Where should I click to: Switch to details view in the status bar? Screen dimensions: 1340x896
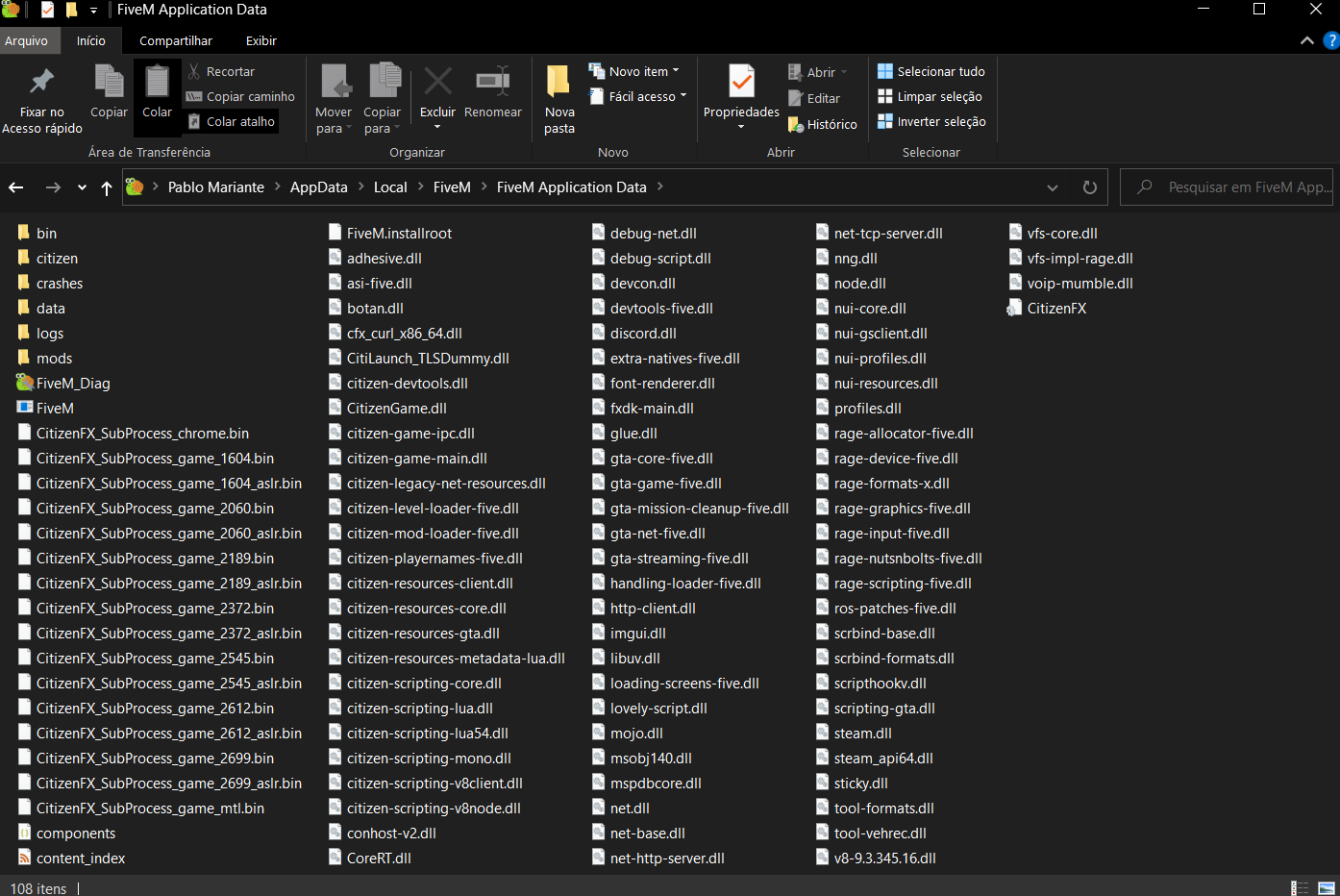pyautogui.click(x=1300, y=888)
